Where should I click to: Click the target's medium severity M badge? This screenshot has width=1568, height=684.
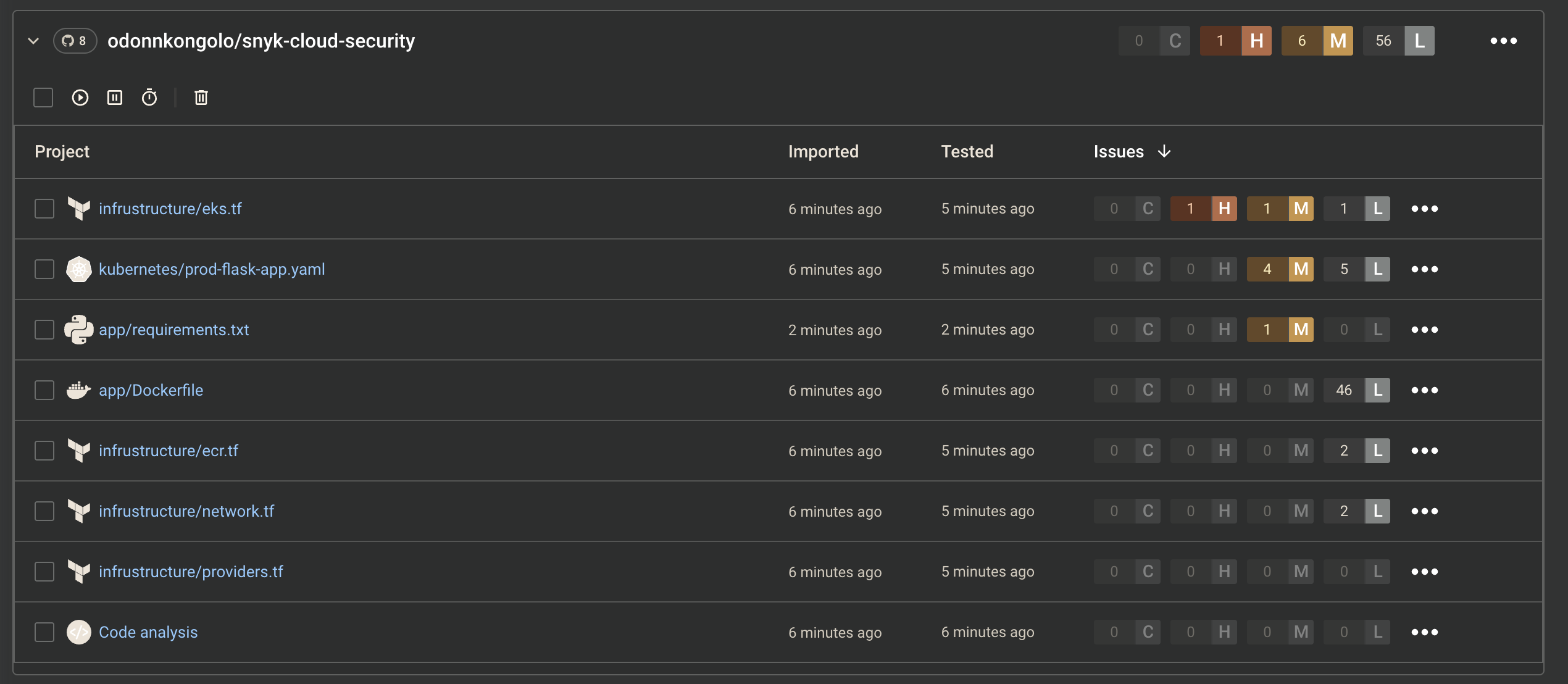point(1317,41)
